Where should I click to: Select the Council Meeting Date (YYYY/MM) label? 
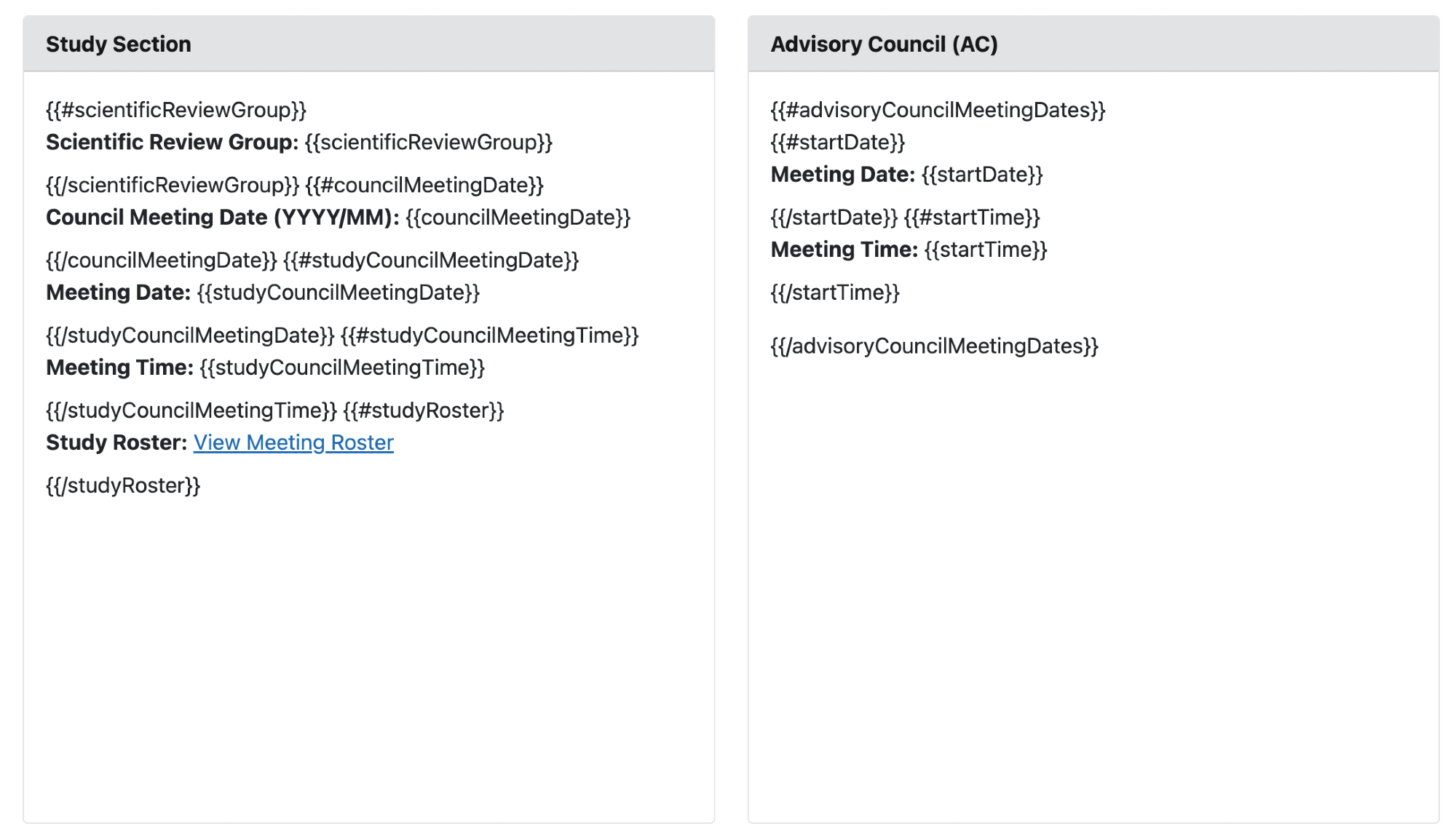(222, 218)
